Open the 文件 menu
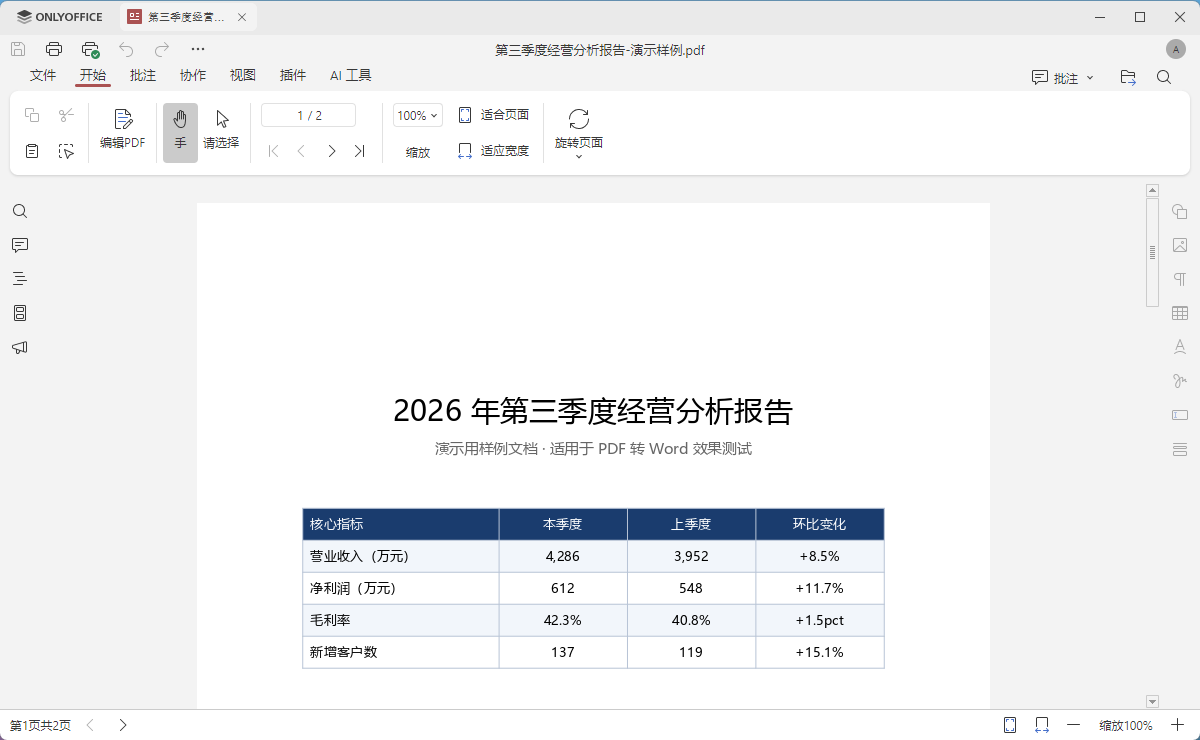 [x=43, y=76]
